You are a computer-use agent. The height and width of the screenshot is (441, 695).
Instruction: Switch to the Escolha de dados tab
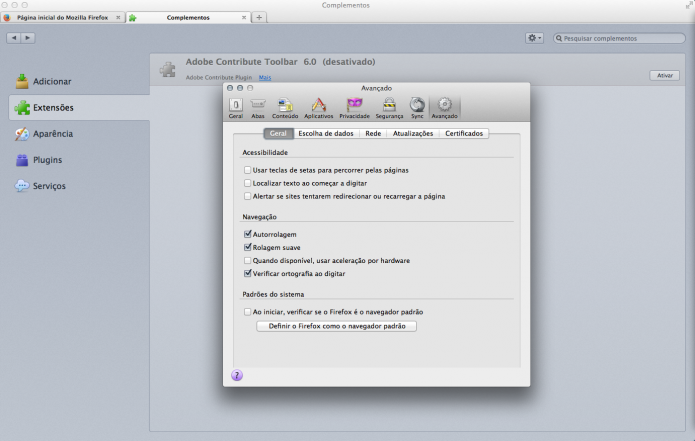coord(326,133)
